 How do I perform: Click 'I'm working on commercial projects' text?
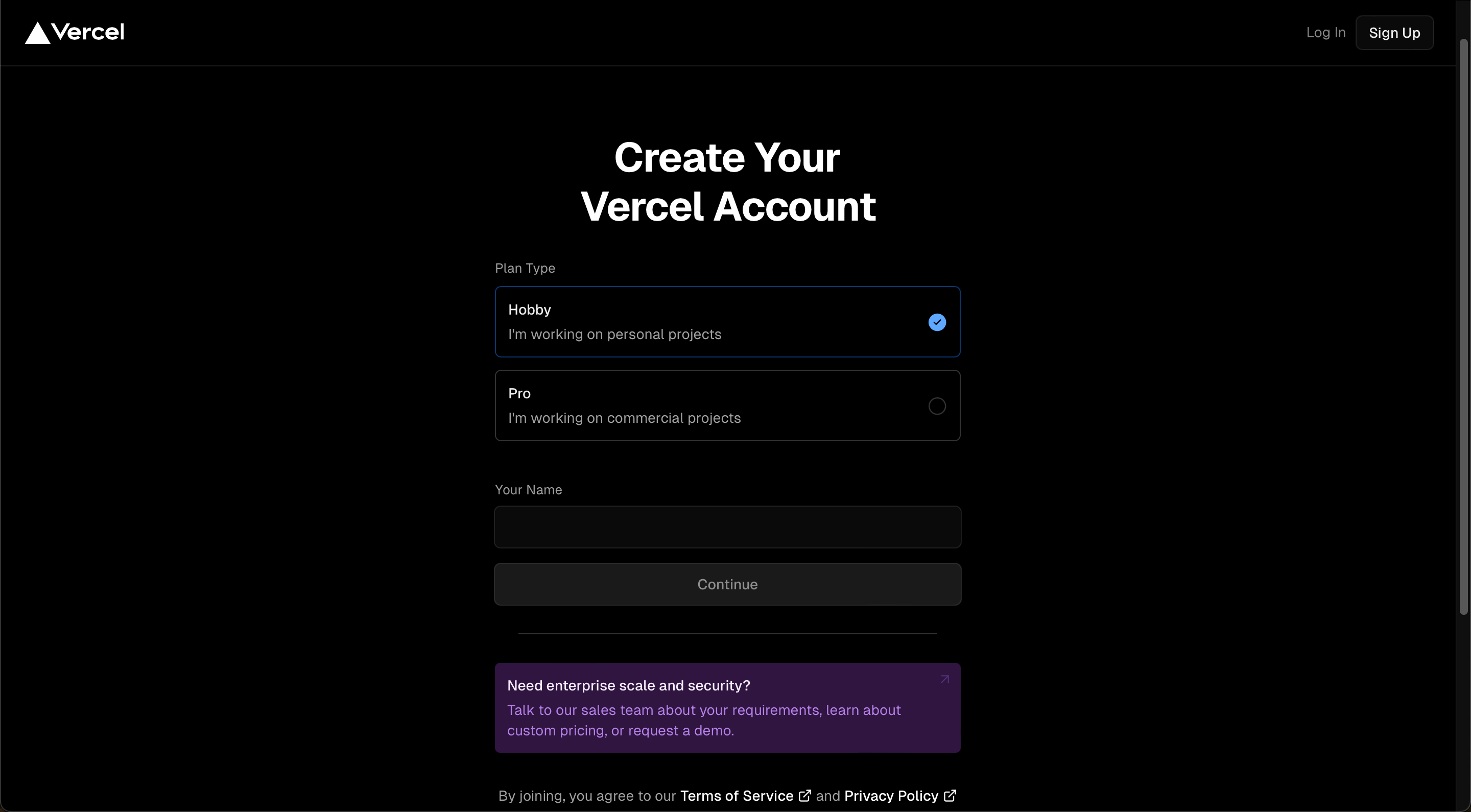click(x=624, y=418)
